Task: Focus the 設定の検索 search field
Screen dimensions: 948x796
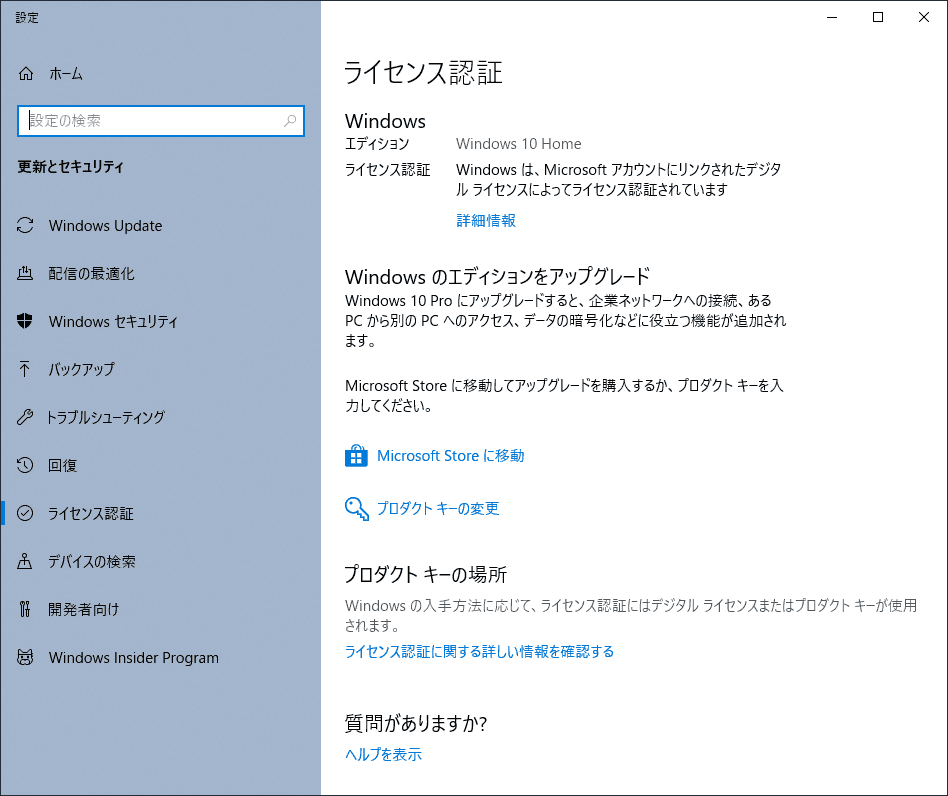Action: [x=150, y=121]
